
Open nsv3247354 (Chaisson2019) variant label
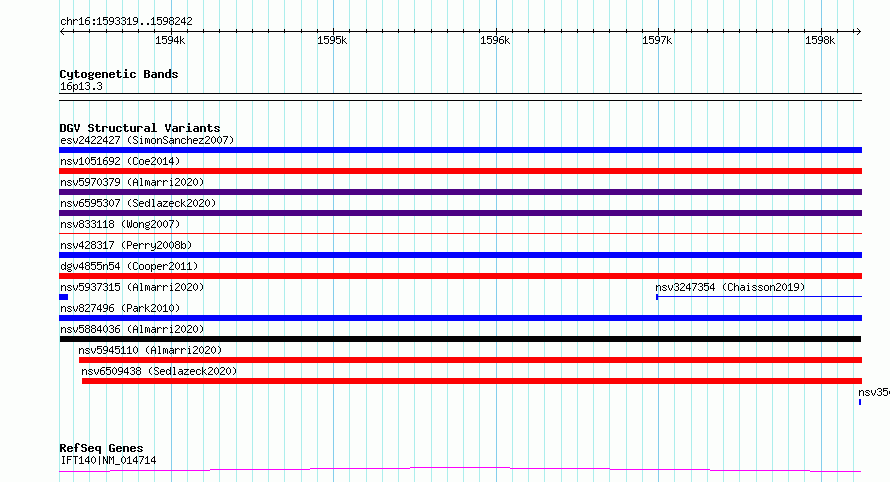[x=730, y=287]
